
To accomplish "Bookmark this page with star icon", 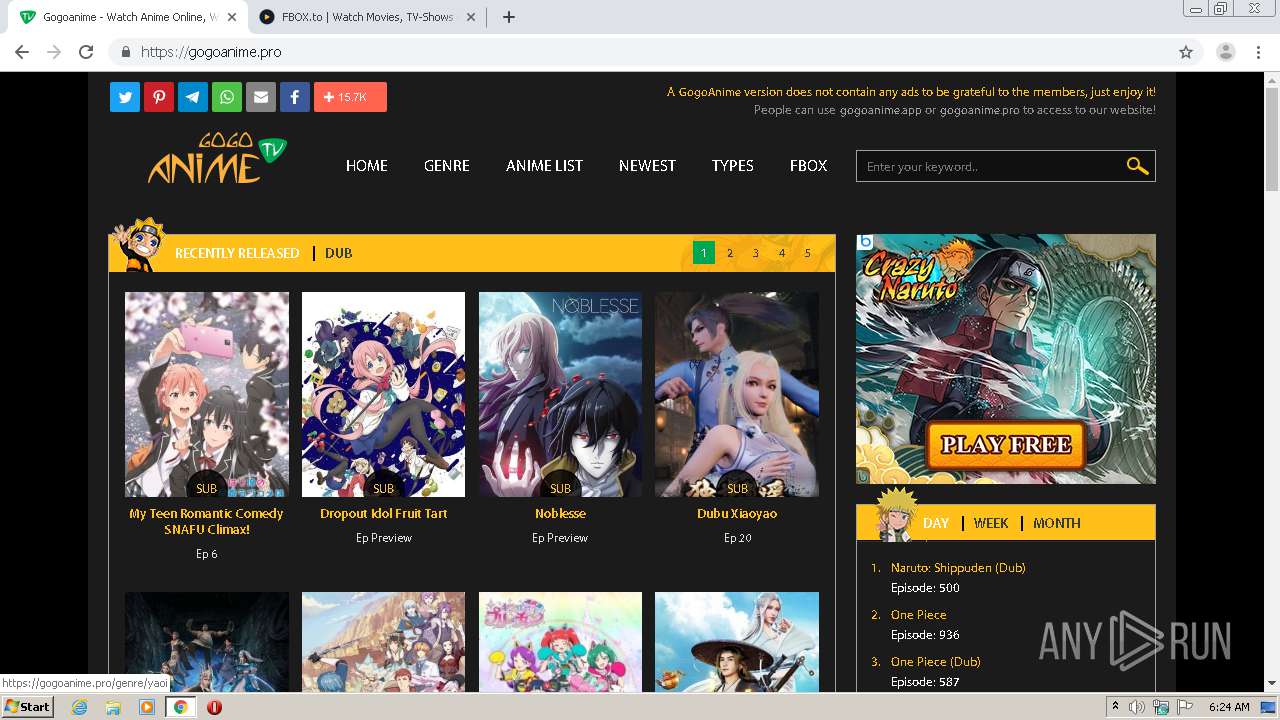I will (1186, 52).
